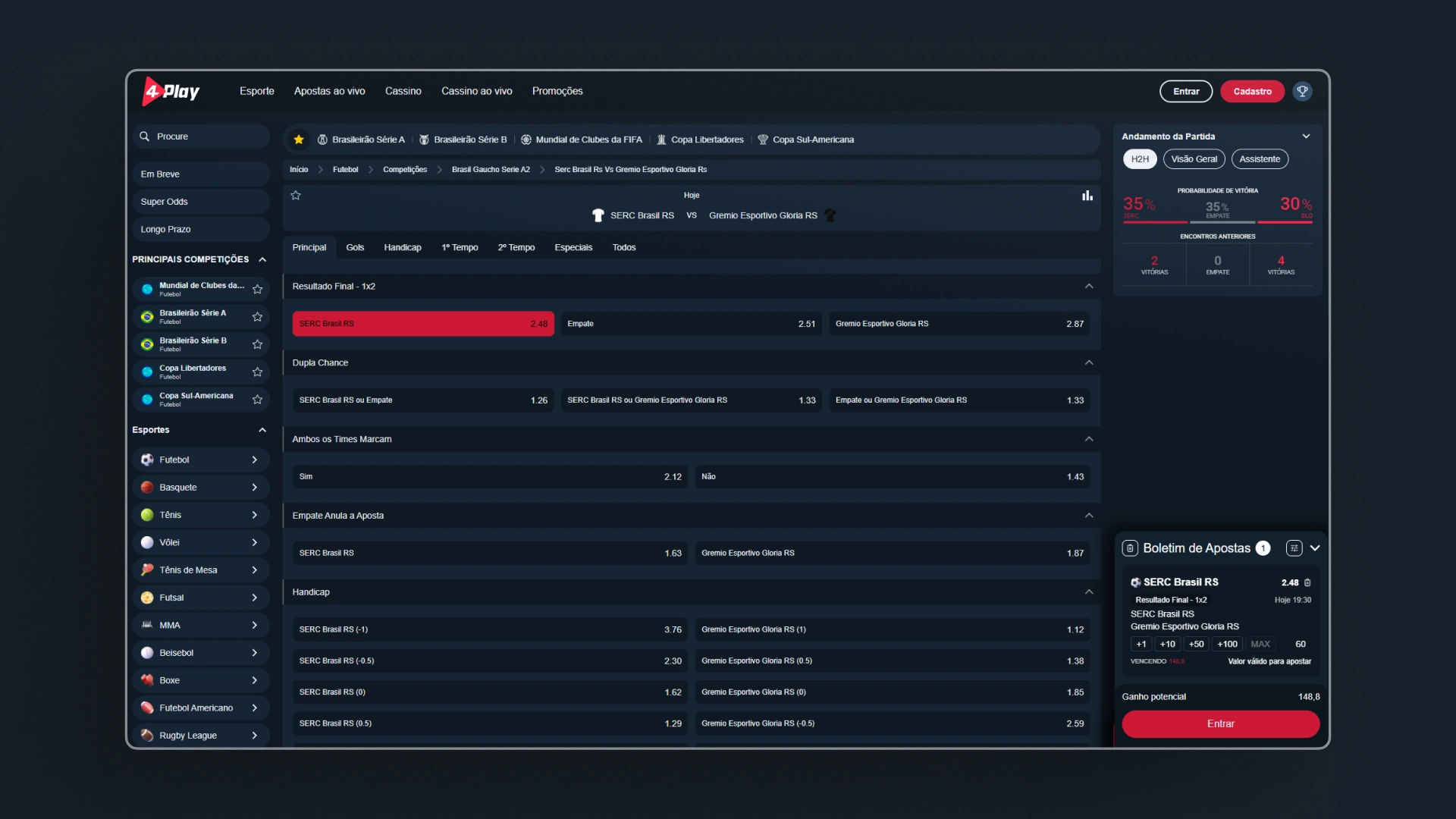Collapse the Resultado Final - 1x2 section
1456x819 pixels.
pyautogui.click(x=1088, y=287)
